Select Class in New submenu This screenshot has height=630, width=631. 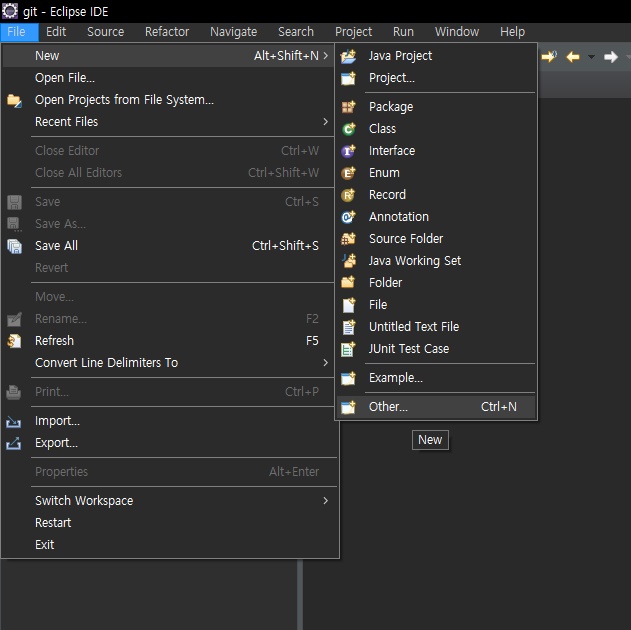[436, 129]
